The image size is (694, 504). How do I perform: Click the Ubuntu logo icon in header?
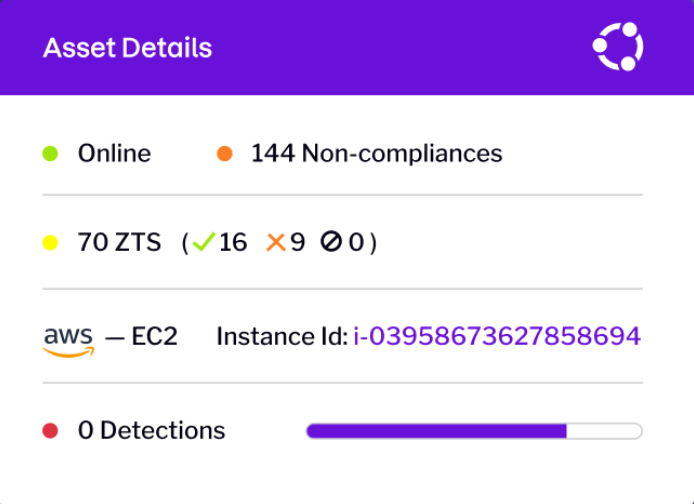click(618, 46)
